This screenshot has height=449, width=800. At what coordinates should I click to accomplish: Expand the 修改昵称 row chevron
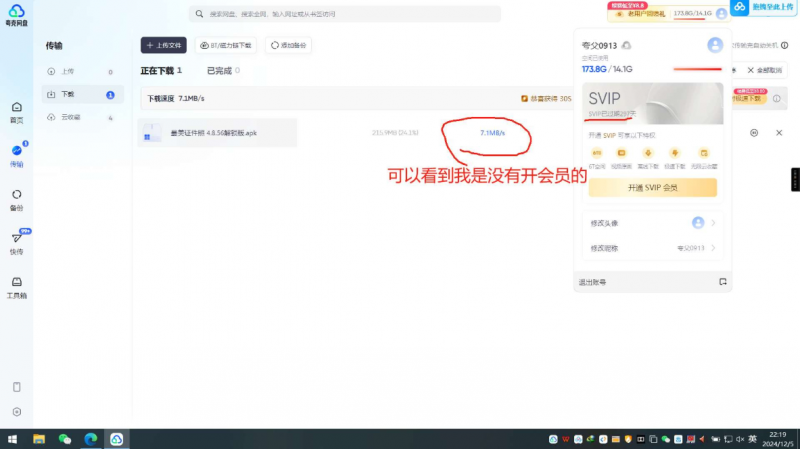(713, 248)
